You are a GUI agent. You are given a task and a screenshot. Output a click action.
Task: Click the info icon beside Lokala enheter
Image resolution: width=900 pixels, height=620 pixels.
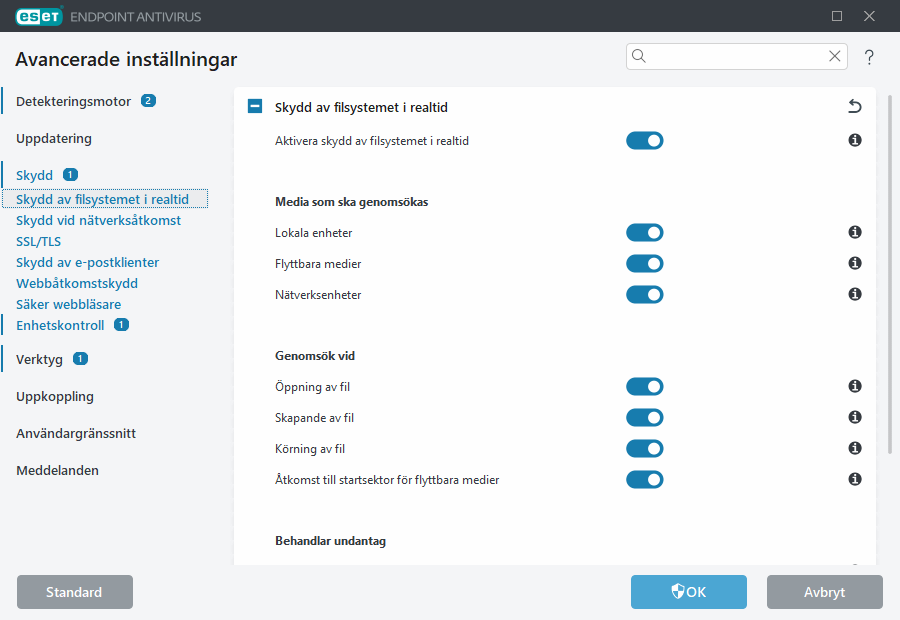[855, 232]
